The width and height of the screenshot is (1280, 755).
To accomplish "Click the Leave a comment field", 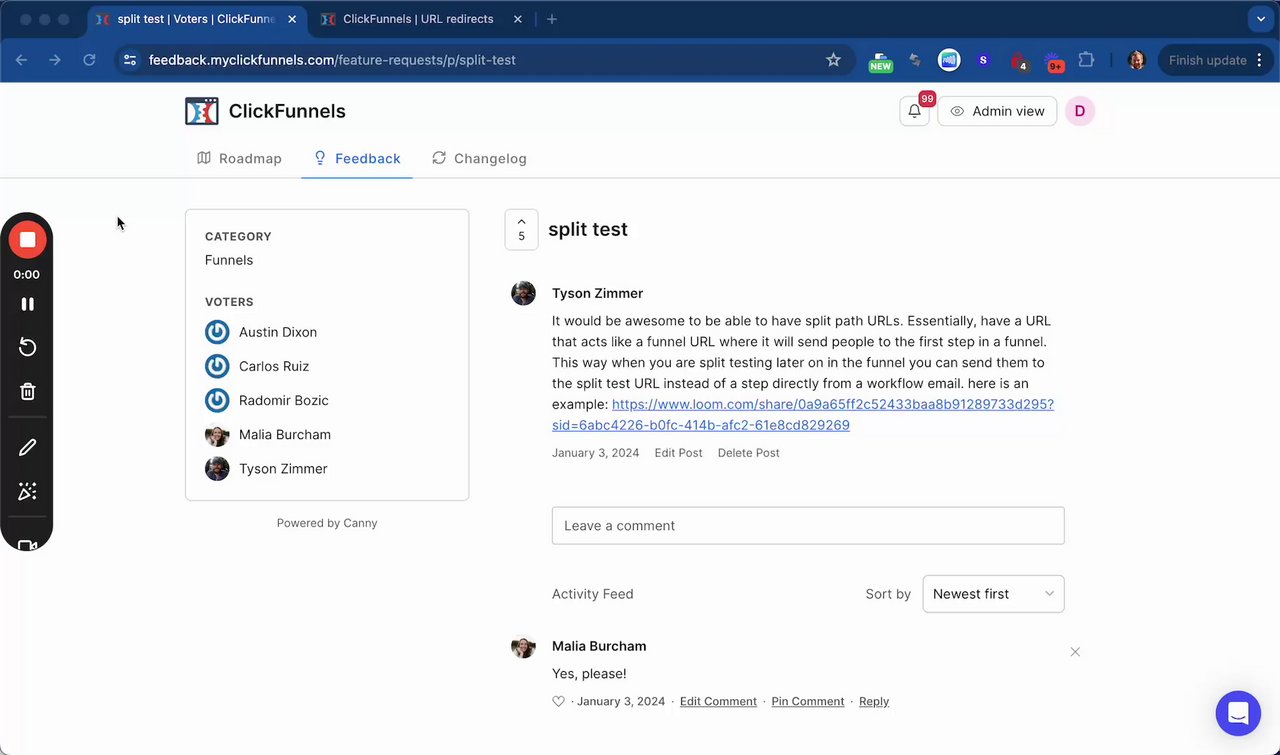I will click(808, 526).
